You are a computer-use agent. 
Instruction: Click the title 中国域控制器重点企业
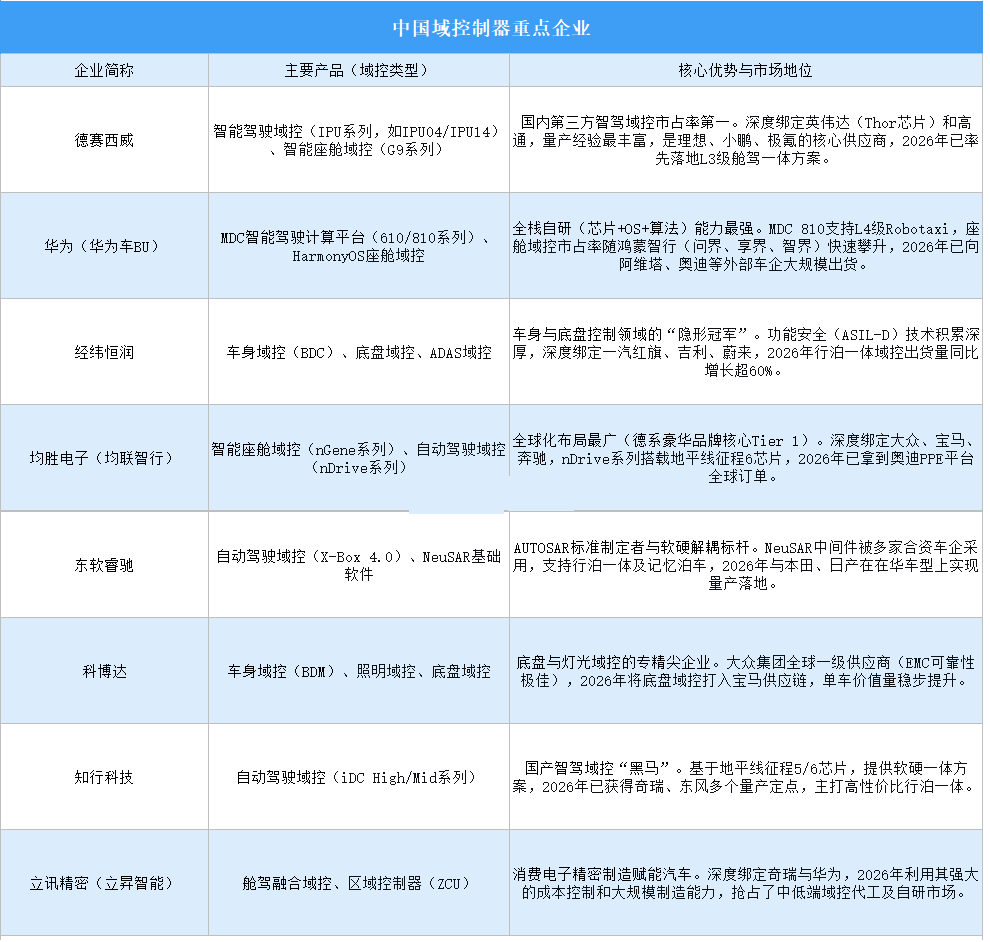(x=491, y=28)
